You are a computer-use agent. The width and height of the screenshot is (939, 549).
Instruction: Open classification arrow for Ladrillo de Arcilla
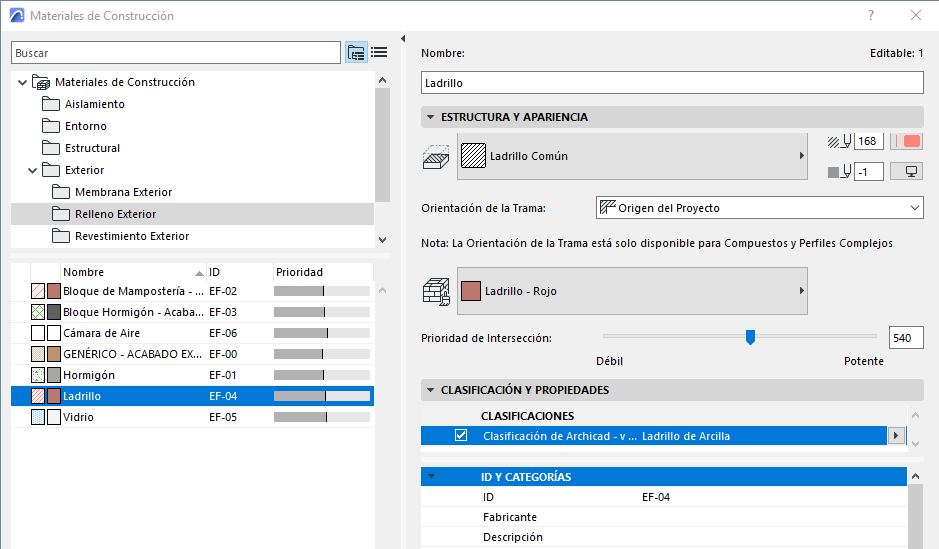click(x=896, y=435)
